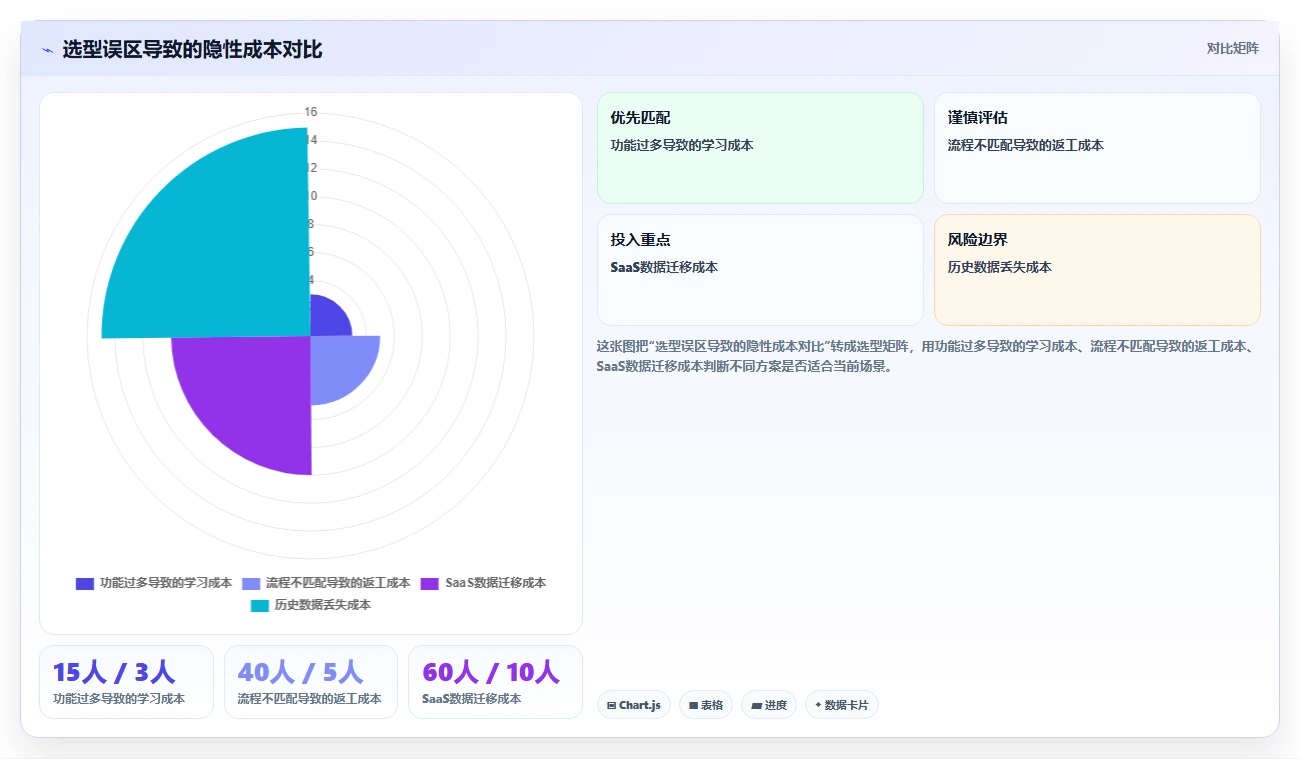The height and width of the screenshot is (759, 1300).
Task: Open the 谨慎评估 matrix card
Action: tap(1097, 148)
